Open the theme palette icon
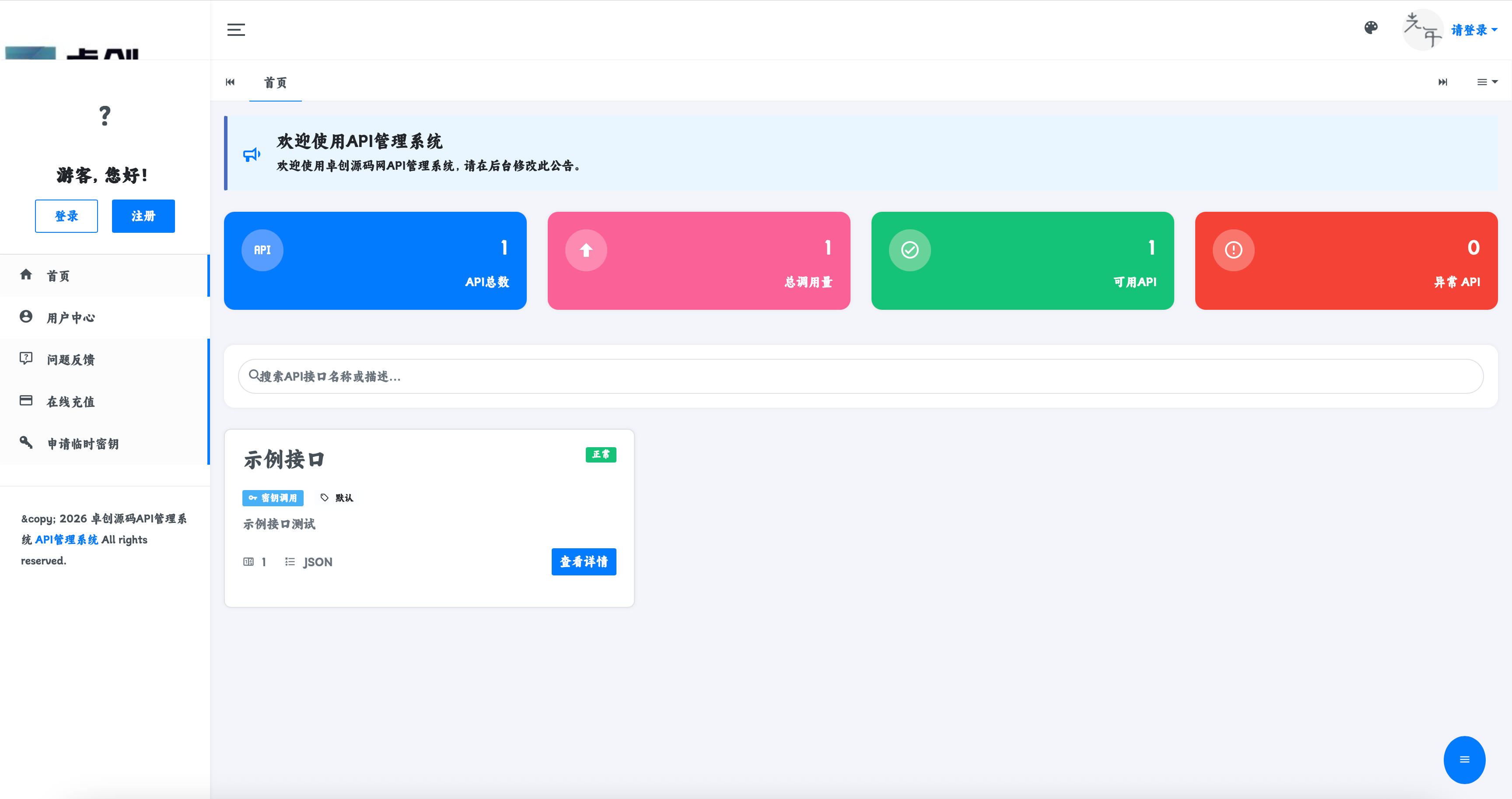The width and height of the screenshot is (1512, 799). 1371,28
